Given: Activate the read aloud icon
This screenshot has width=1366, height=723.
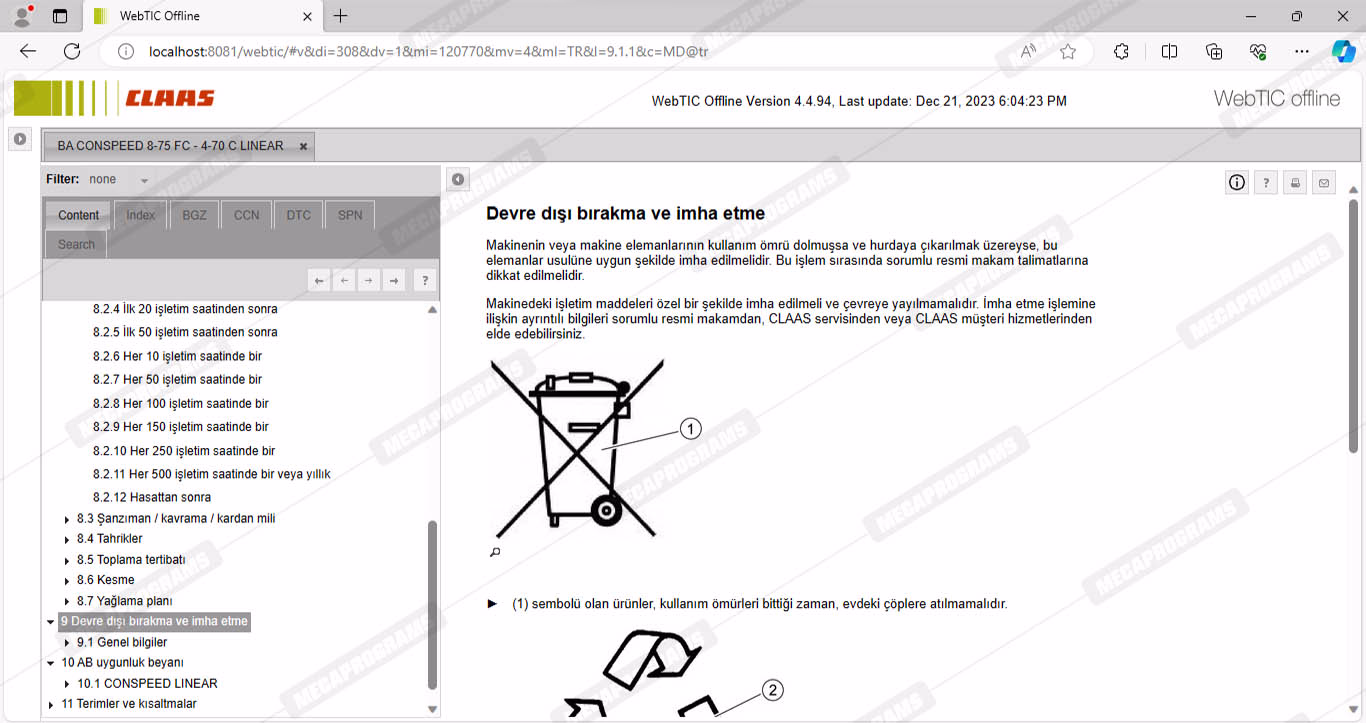Looking at the screenshot, I should [x=1028, y=51].
